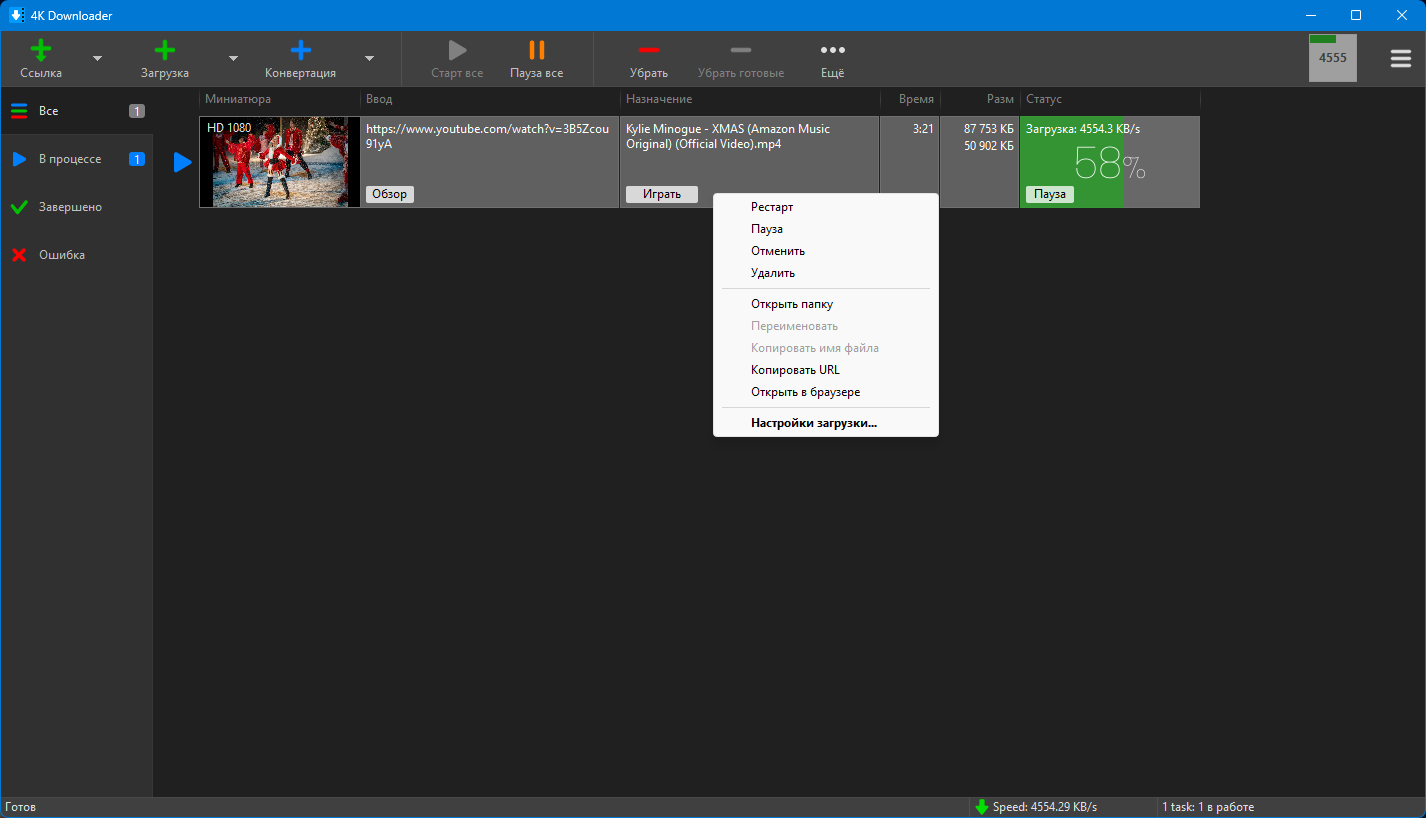Select Рестарт in the context menu
This screenshot has height=818, width=1426.
tap(772, 207)
